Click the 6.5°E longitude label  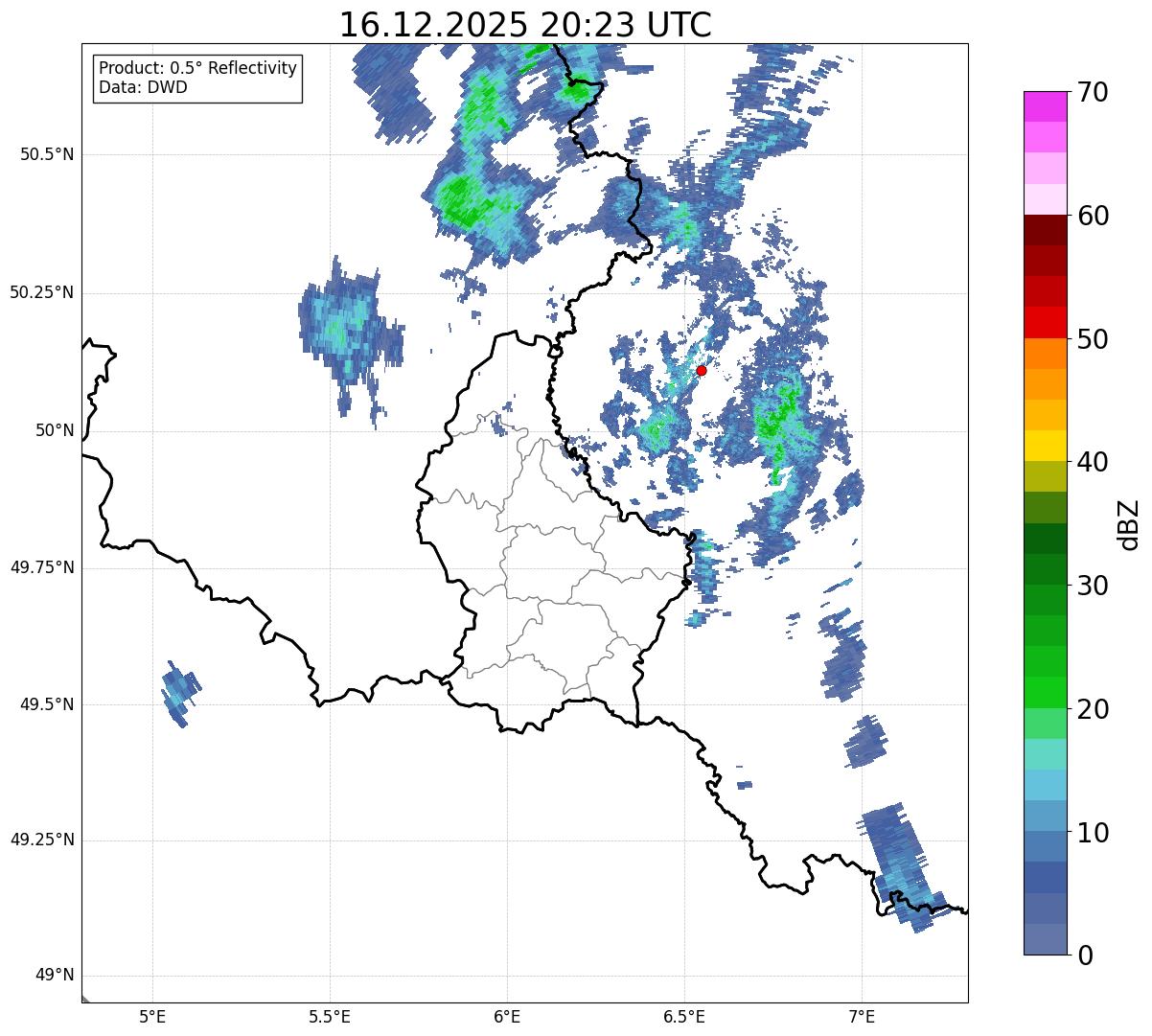coord(685,1017)
